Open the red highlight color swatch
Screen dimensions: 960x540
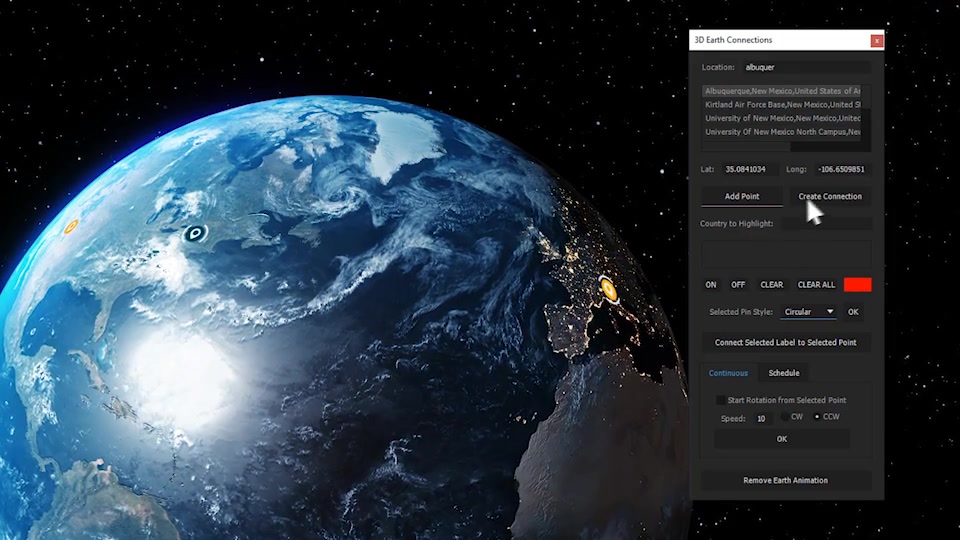point(857,285)
